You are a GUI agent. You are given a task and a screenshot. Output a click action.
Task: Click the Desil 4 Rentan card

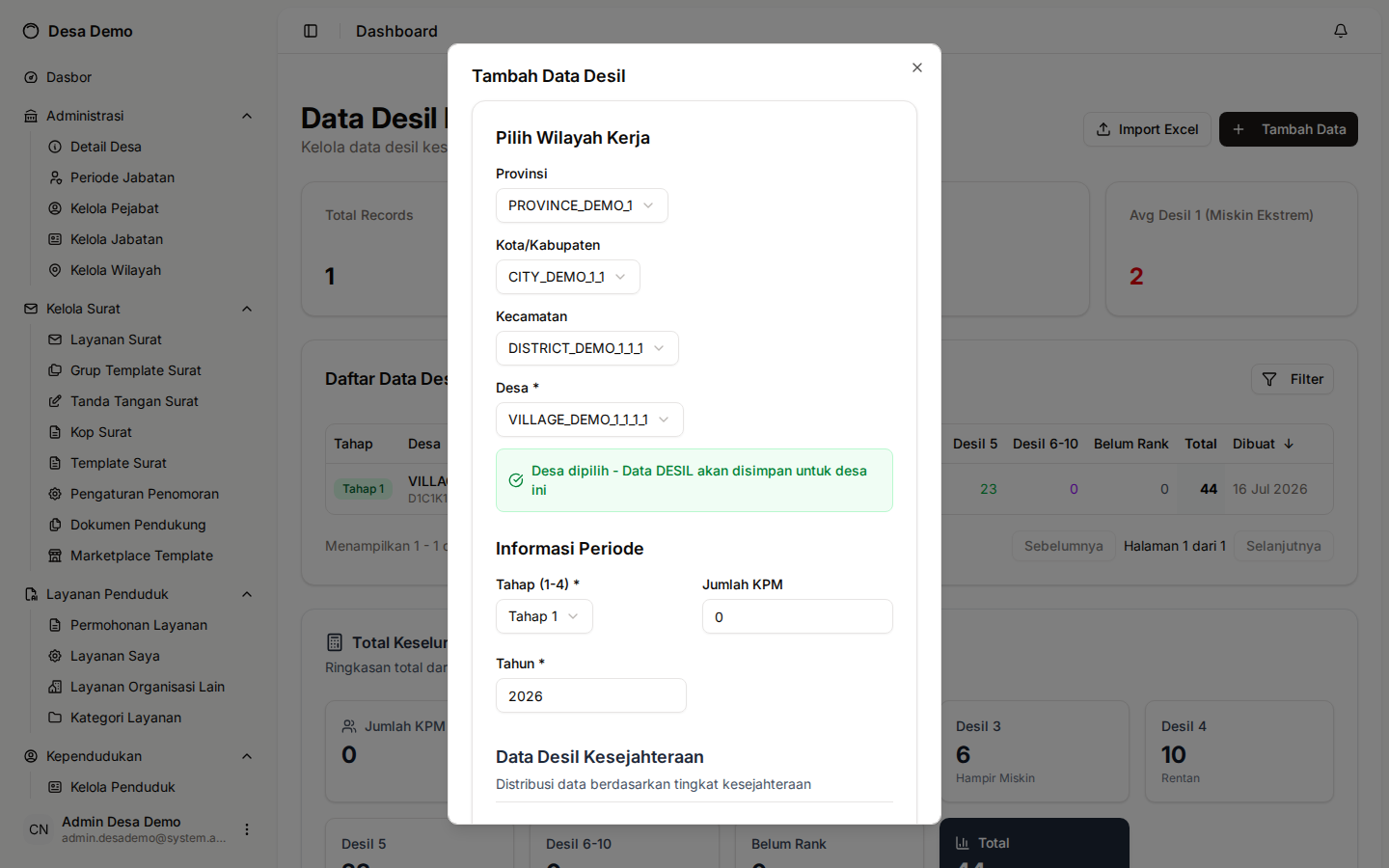click(x=1239, y=751)
